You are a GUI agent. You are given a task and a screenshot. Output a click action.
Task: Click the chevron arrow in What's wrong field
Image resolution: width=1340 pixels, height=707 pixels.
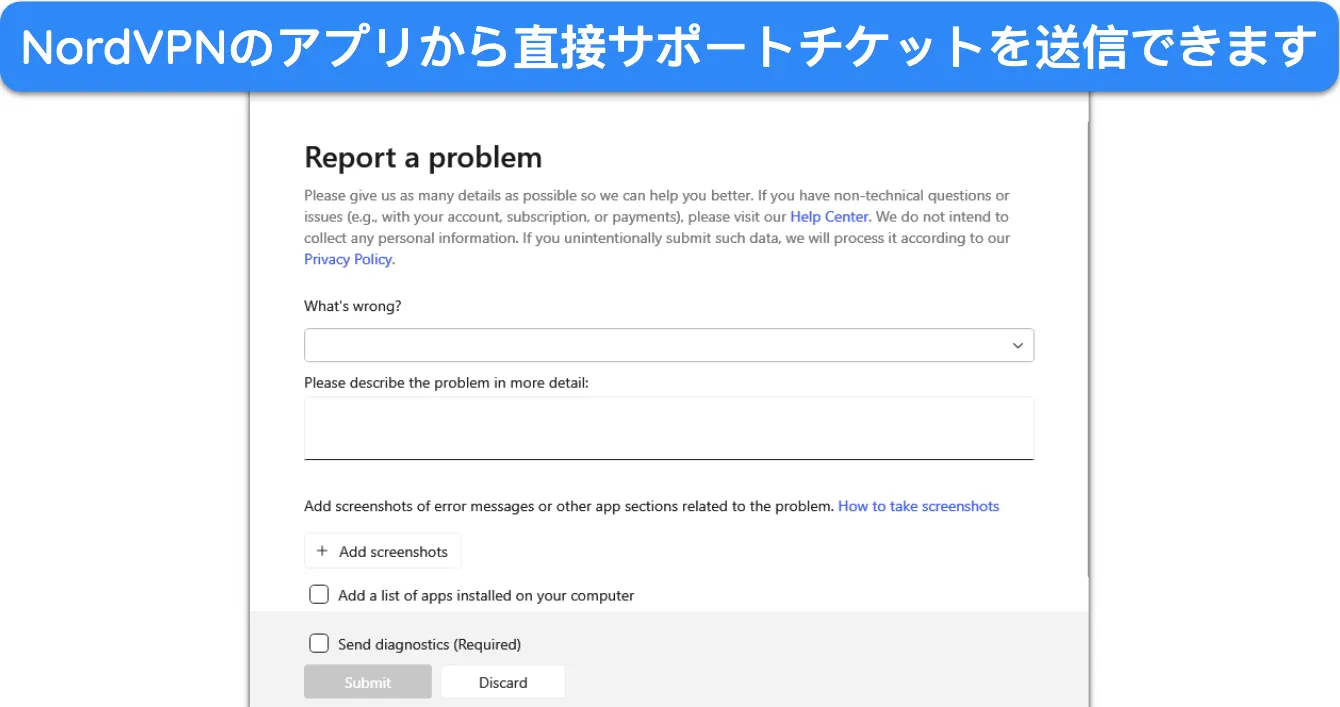click(1017, 346)
